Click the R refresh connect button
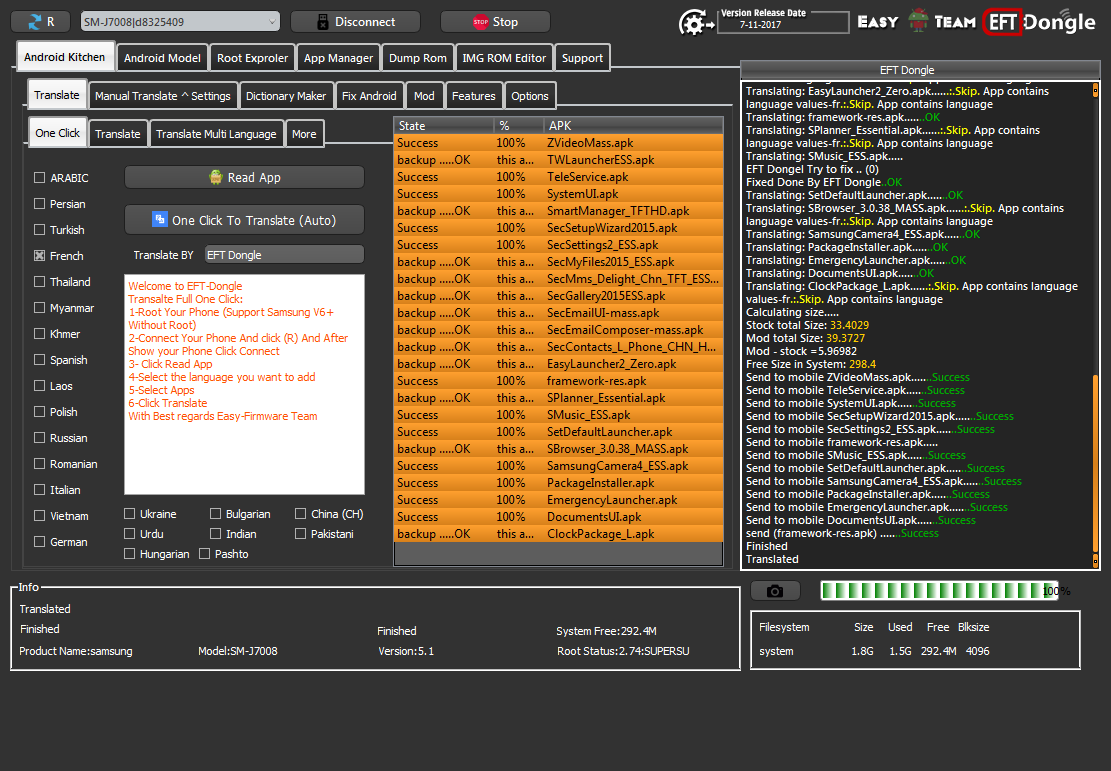Screen dimensions: 1111x771 [x=42, y=22]
